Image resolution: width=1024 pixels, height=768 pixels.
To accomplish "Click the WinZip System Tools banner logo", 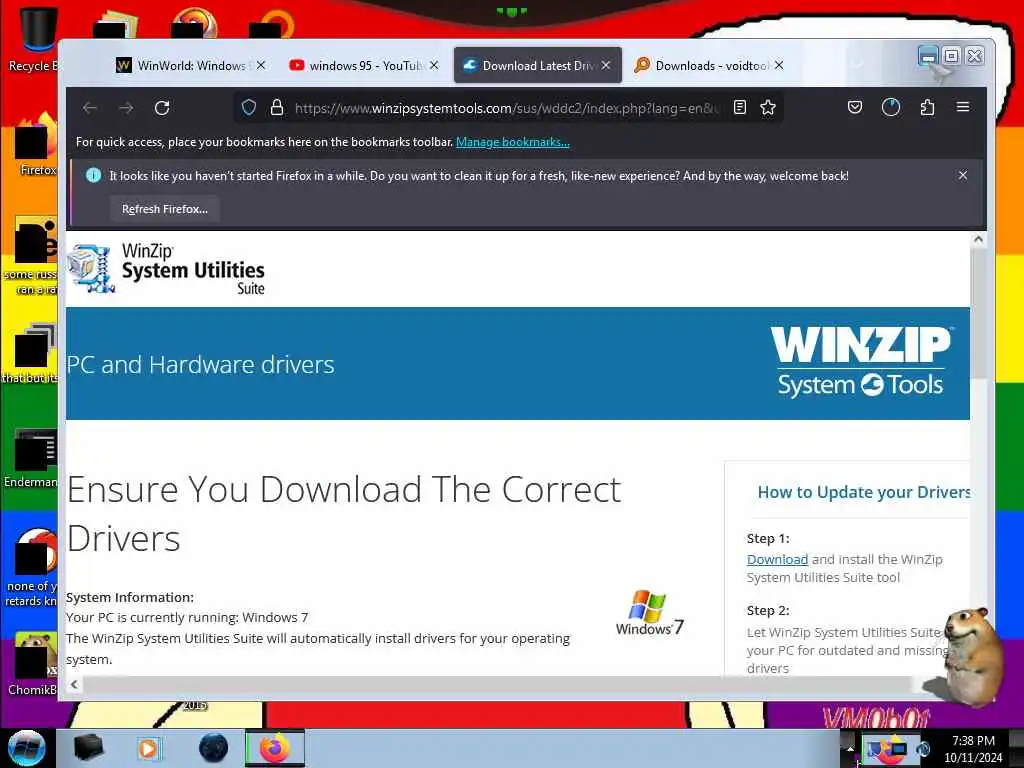I will (861, 362).
